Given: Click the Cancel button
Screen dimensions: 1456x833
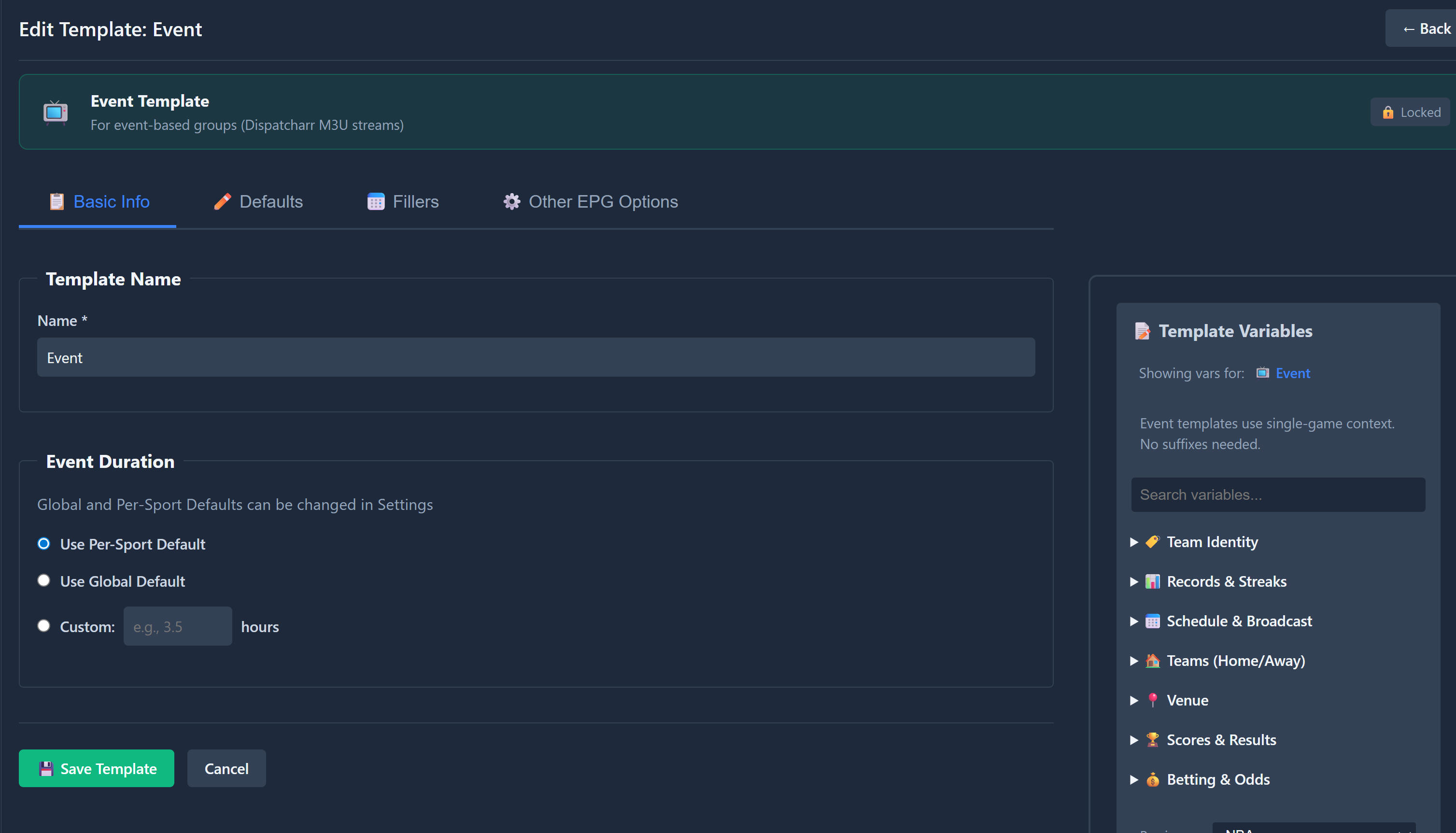Looking at the screenshot, I should click(226, 768).
